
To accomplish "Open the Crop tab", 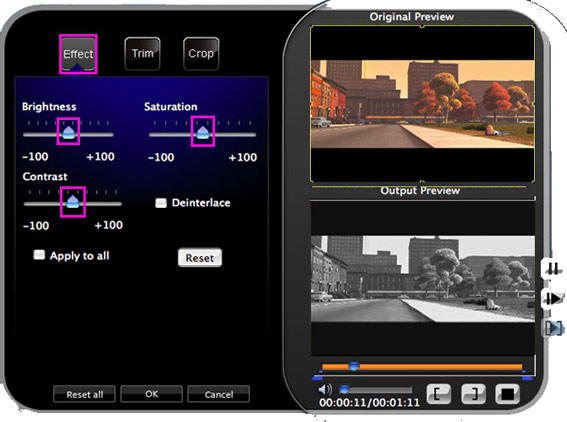I will pos(201,54).
